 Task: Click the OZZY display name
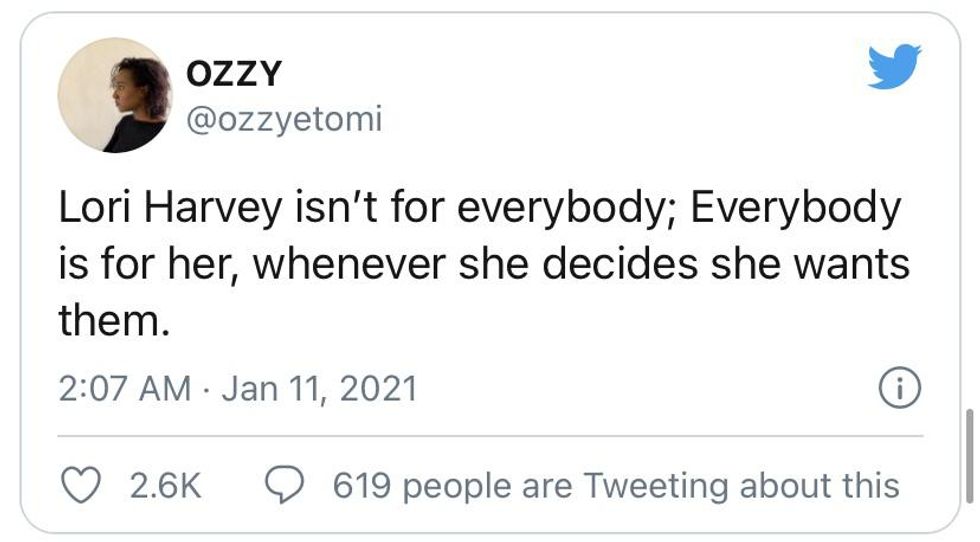tap(234, 73)
